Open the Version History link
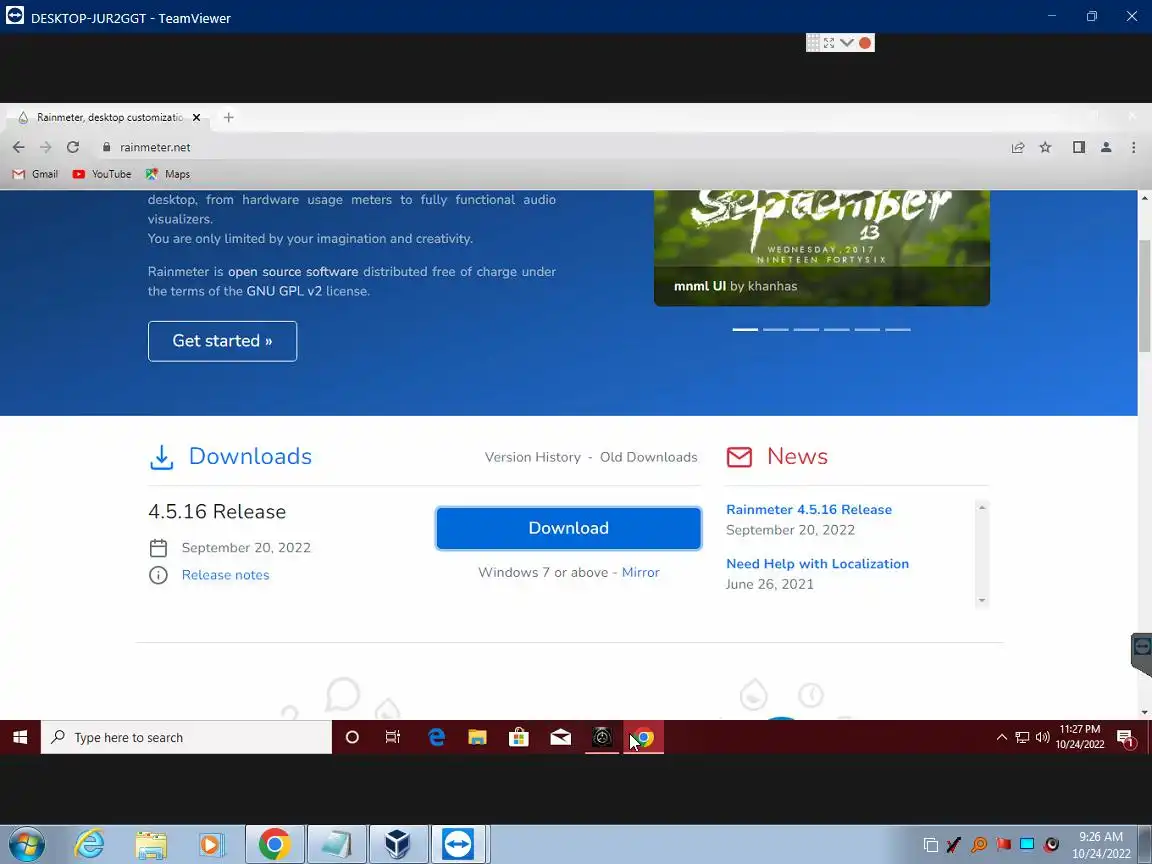 pyautogui.click(x=533, y=457)
